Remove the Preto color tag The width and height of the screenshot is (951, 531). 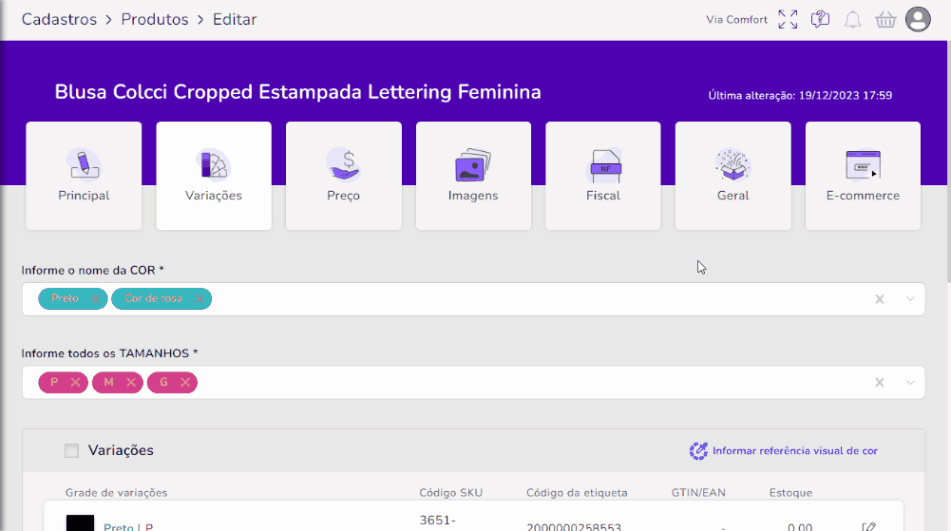point(96,299)
